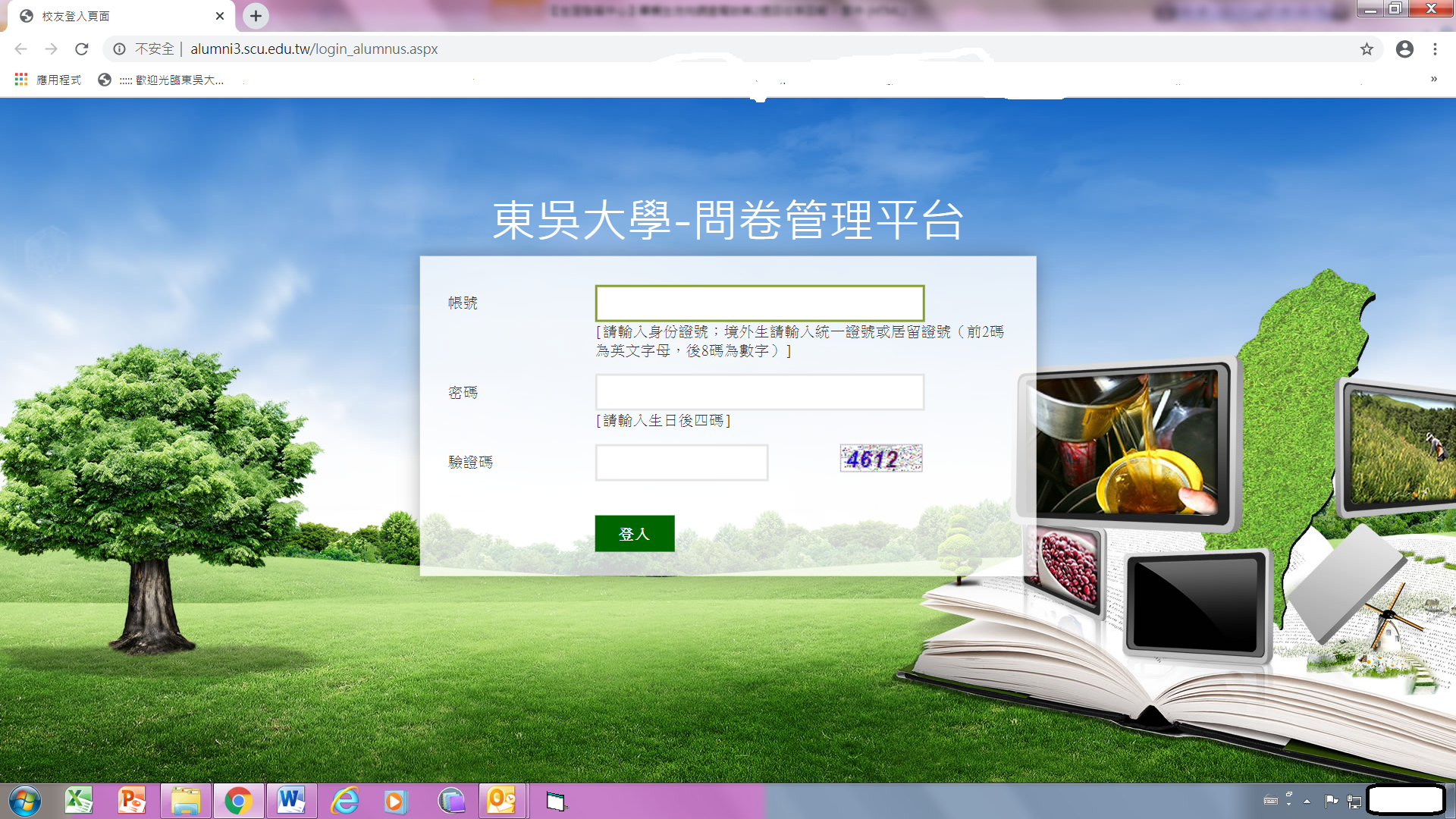
Task: Open the Chrome profile avatar
Action: [1404, 49]
